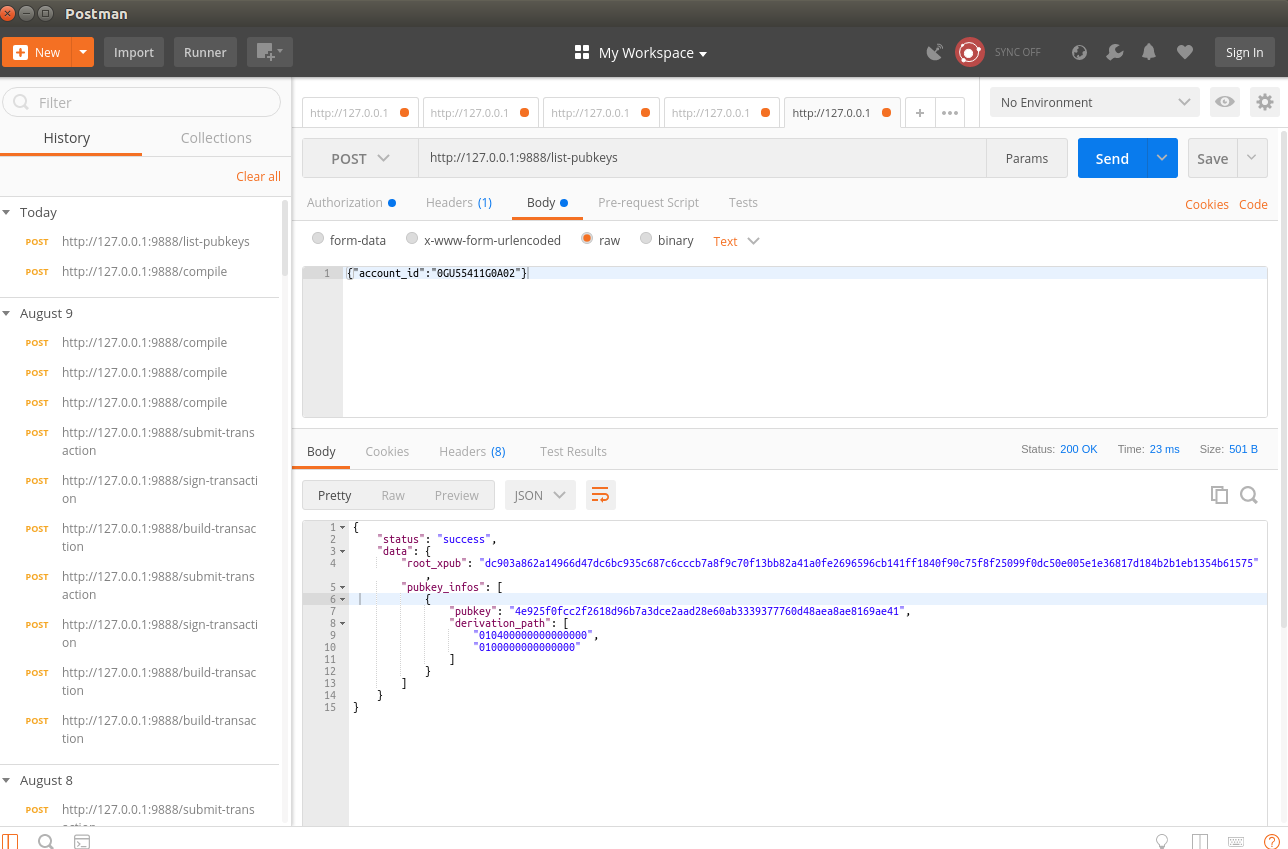Click the heart icon in the header
Screen dimensions: 1288x849
(1185, 52)
